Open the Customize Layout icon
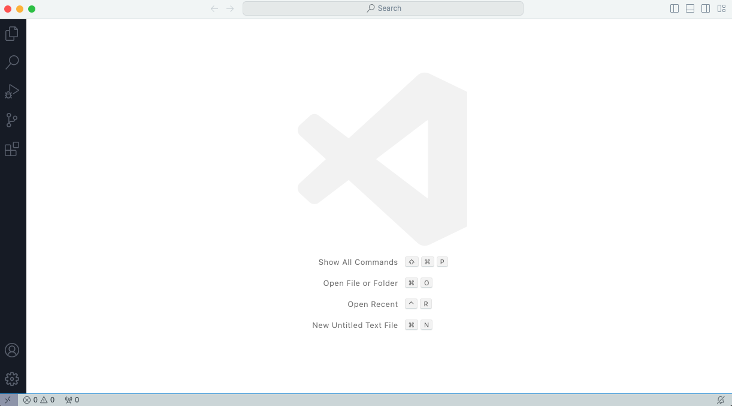This screenshot has height=406, width=732. (721, 8)
